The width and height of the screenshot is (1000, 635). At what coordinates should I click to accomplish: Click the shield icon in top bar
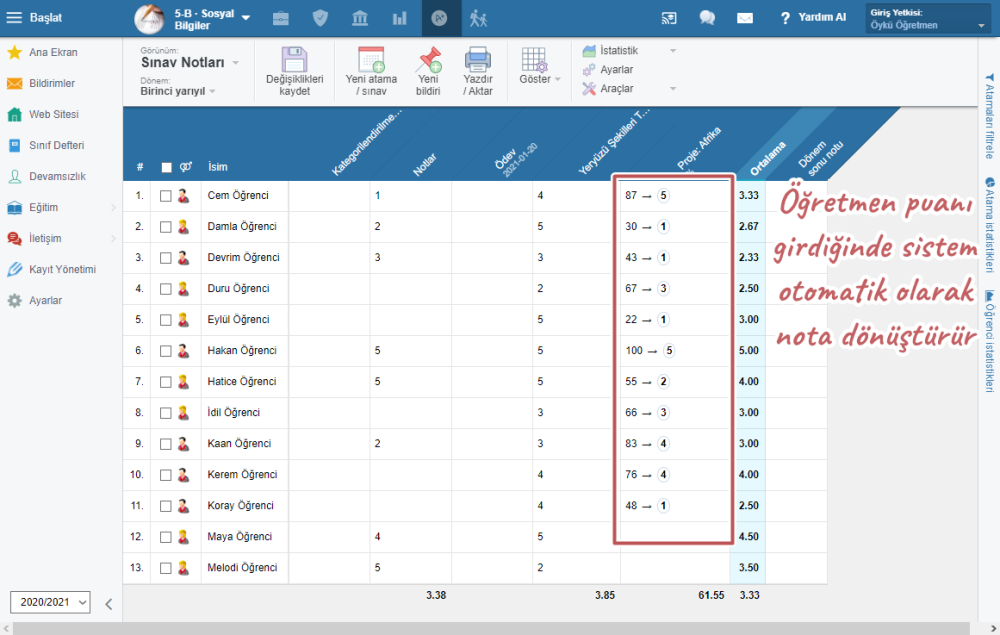coord(320,18)
